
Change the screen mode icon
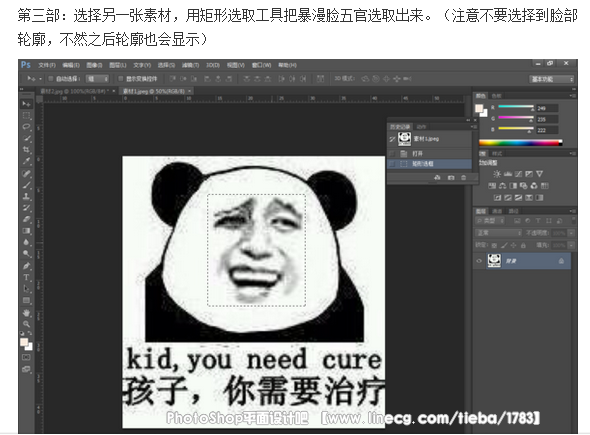click(26, 369)
